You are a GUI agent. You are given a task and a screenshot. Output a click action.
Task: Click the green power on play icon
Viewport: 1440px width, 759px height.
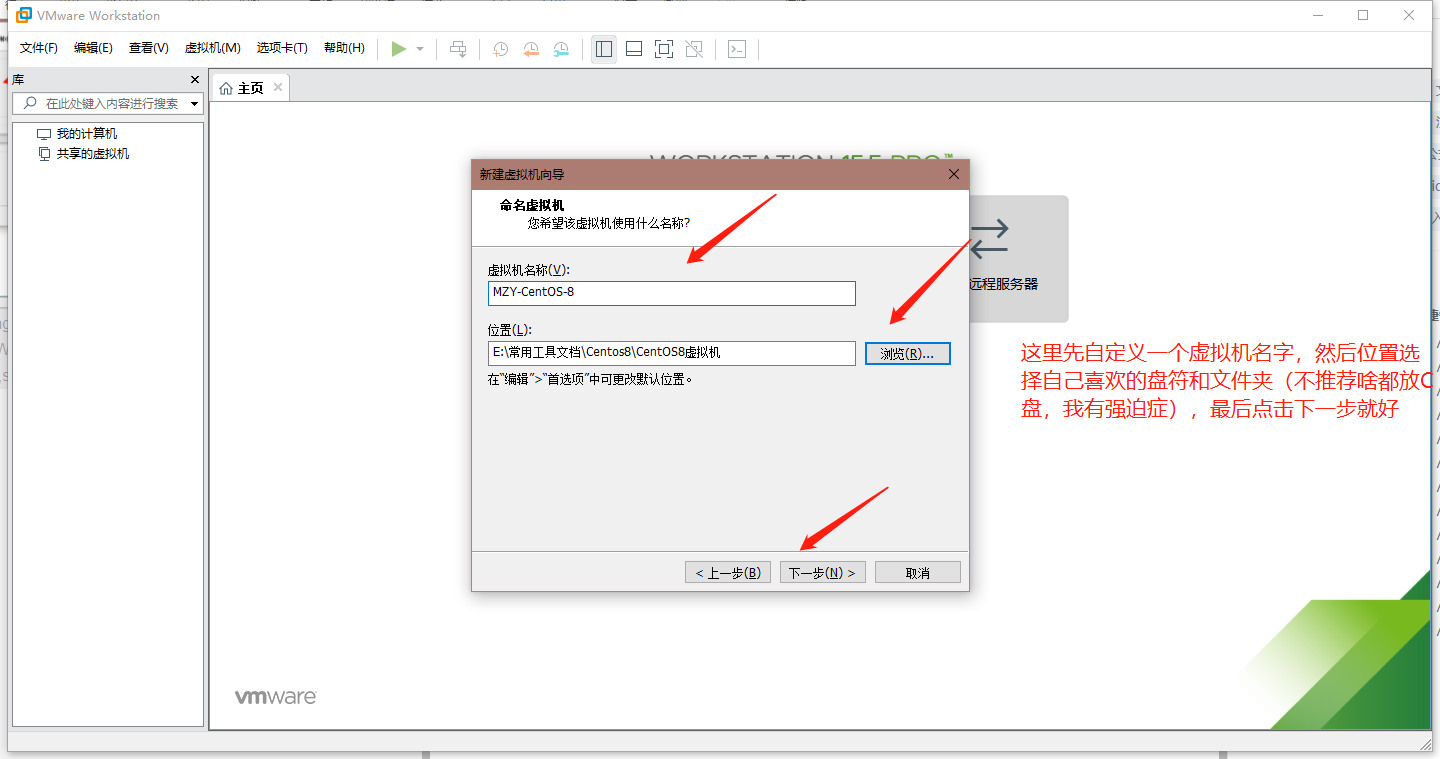pos(399,49)
